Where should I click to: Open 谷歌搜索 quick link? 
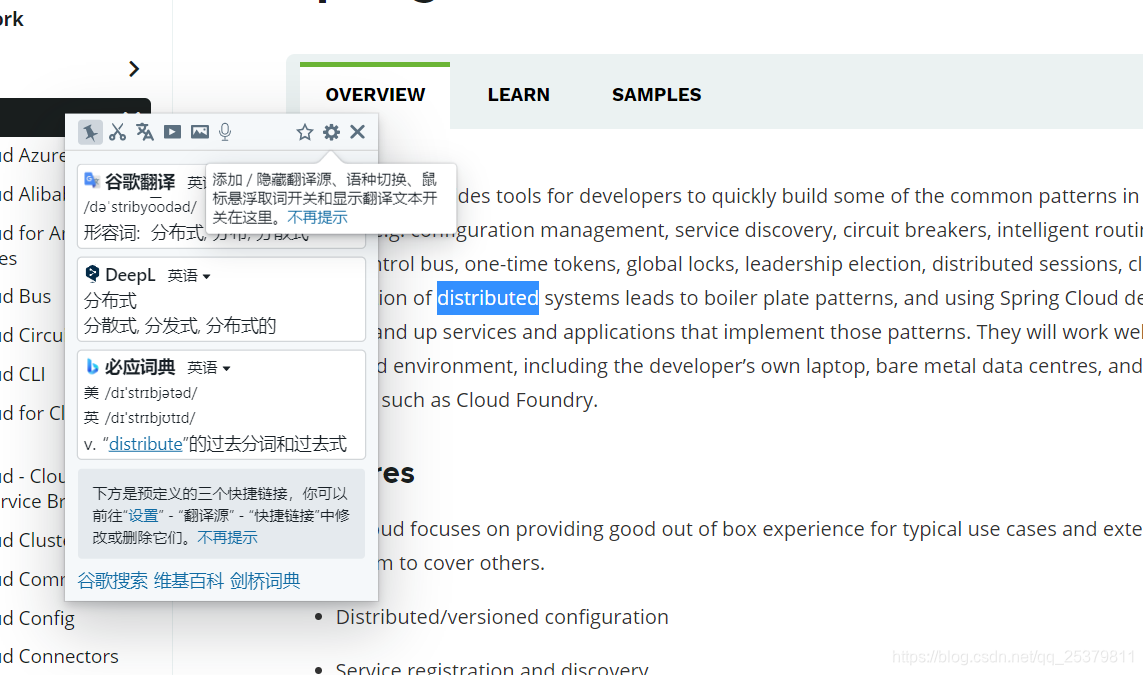tap(112, 581)
